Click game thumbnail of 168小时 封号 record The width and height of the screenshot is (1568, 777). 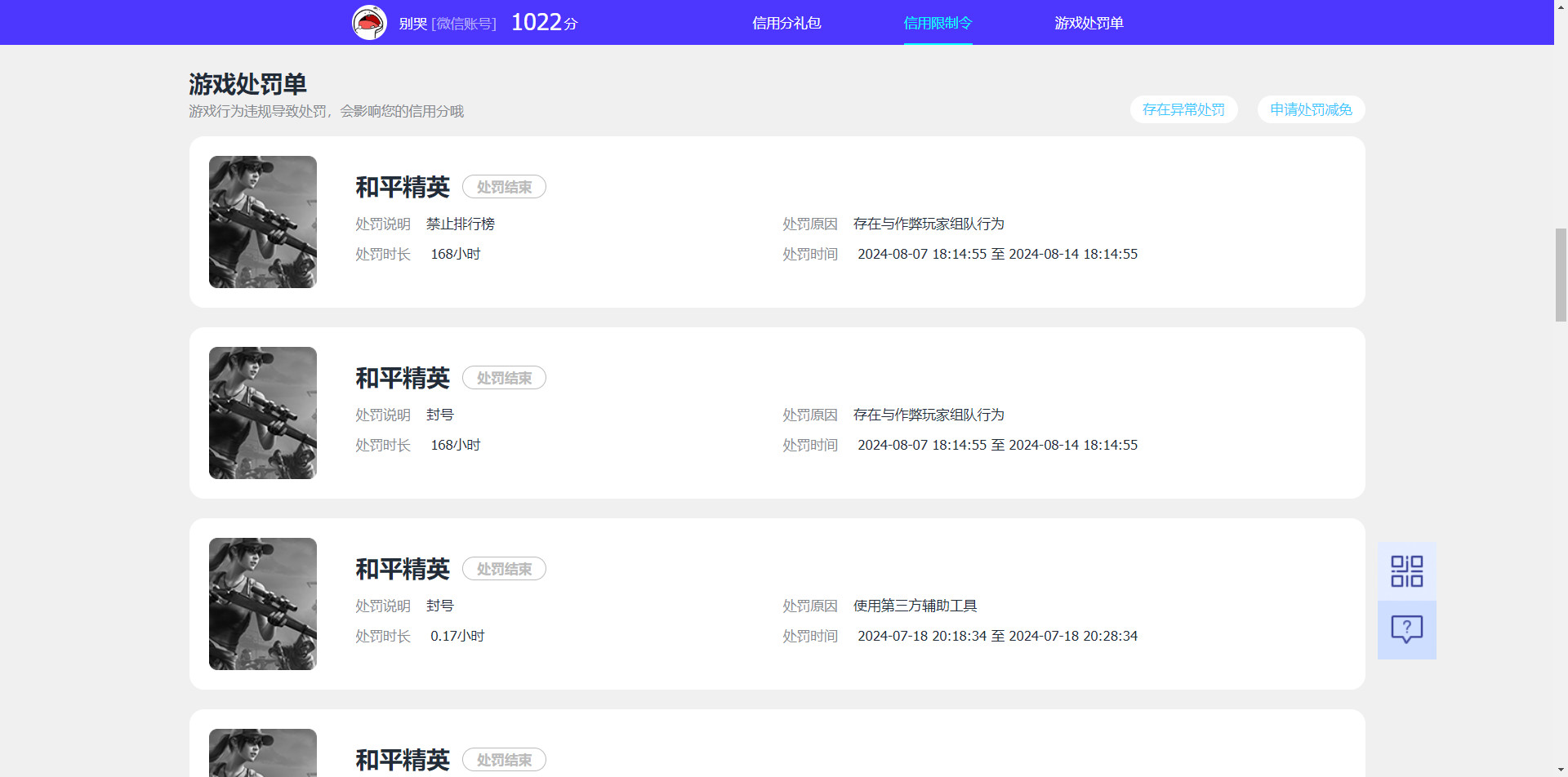pyautogui.click(x=263, y=413)
